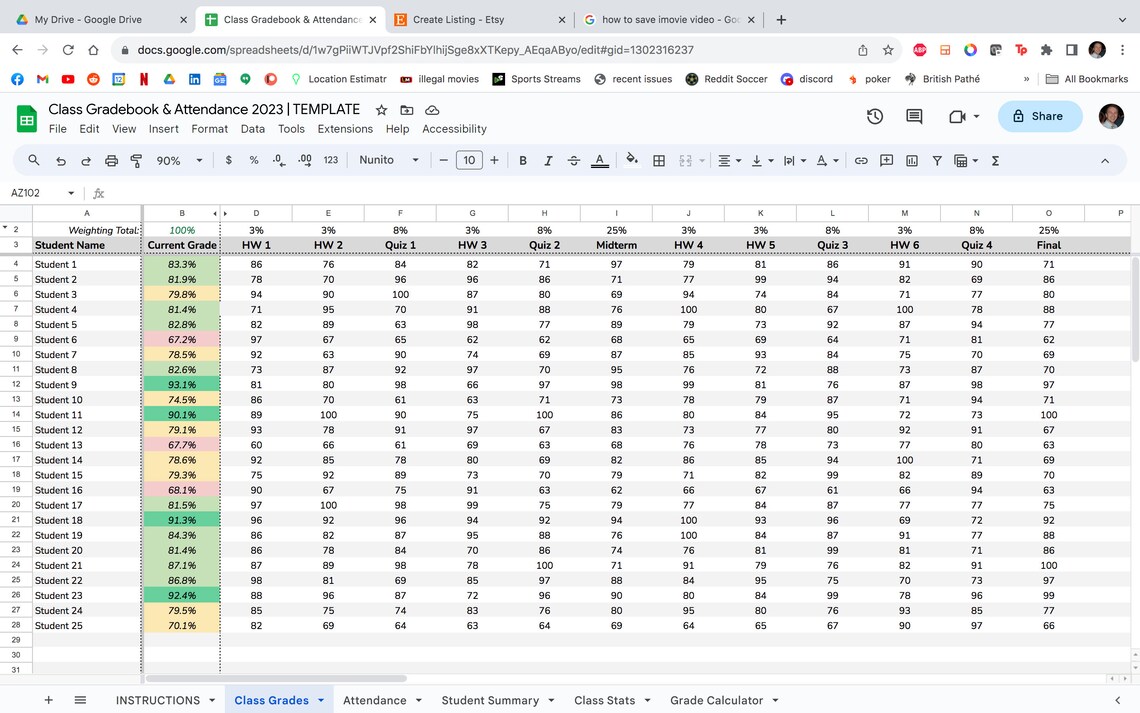Click the format as percent icon
1140x713 pixels.
254,160
